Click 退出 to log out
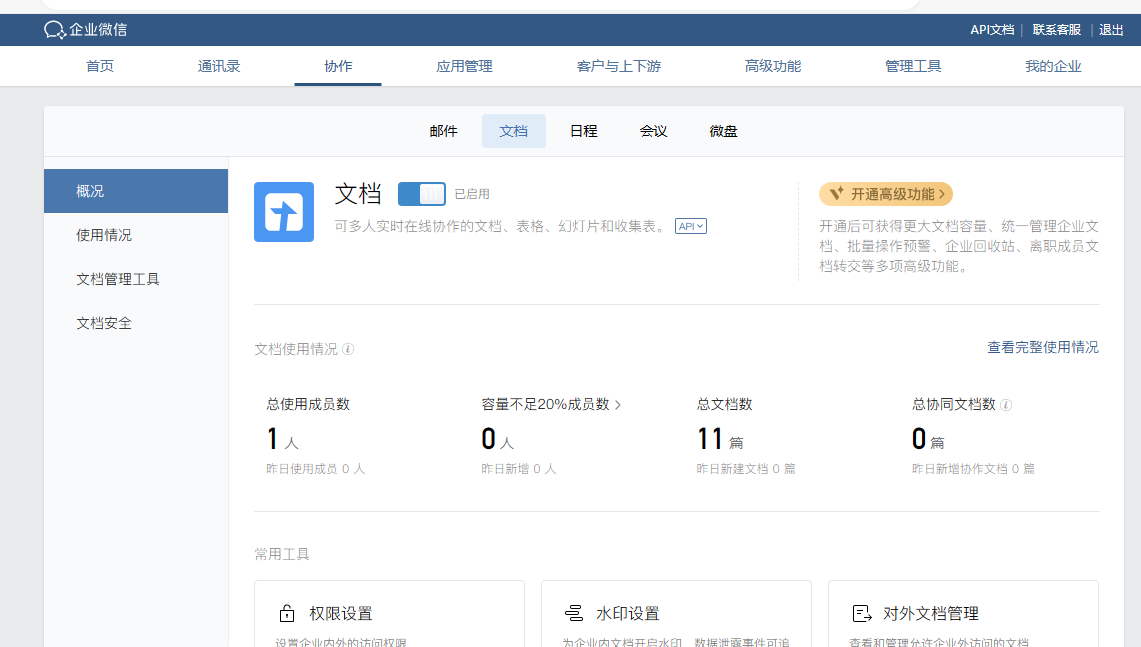This screenshot has width=1141, height=647. (x=1111, y=30)
